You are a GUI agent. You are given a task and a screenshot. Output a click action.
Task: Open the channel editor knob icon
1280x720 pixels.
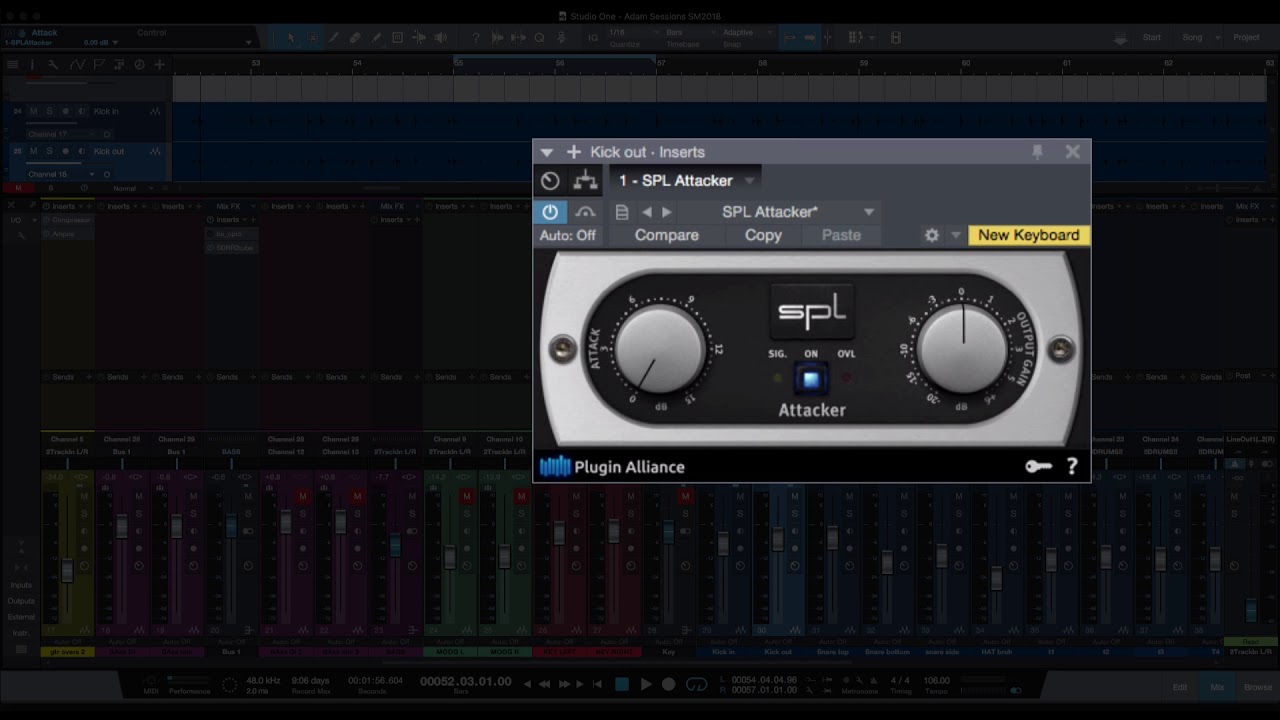point(550,181)
